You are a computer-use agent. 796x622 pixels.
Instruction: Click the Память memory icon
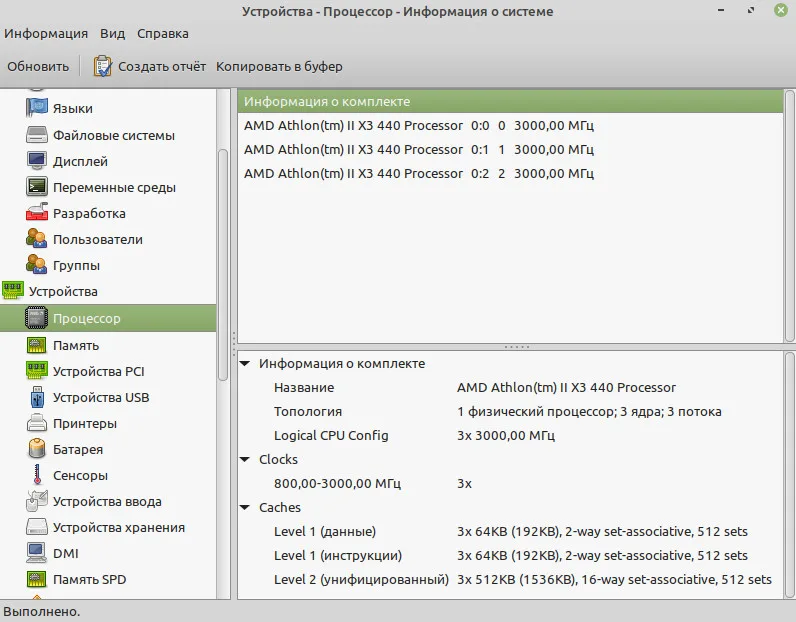point(37,345)
